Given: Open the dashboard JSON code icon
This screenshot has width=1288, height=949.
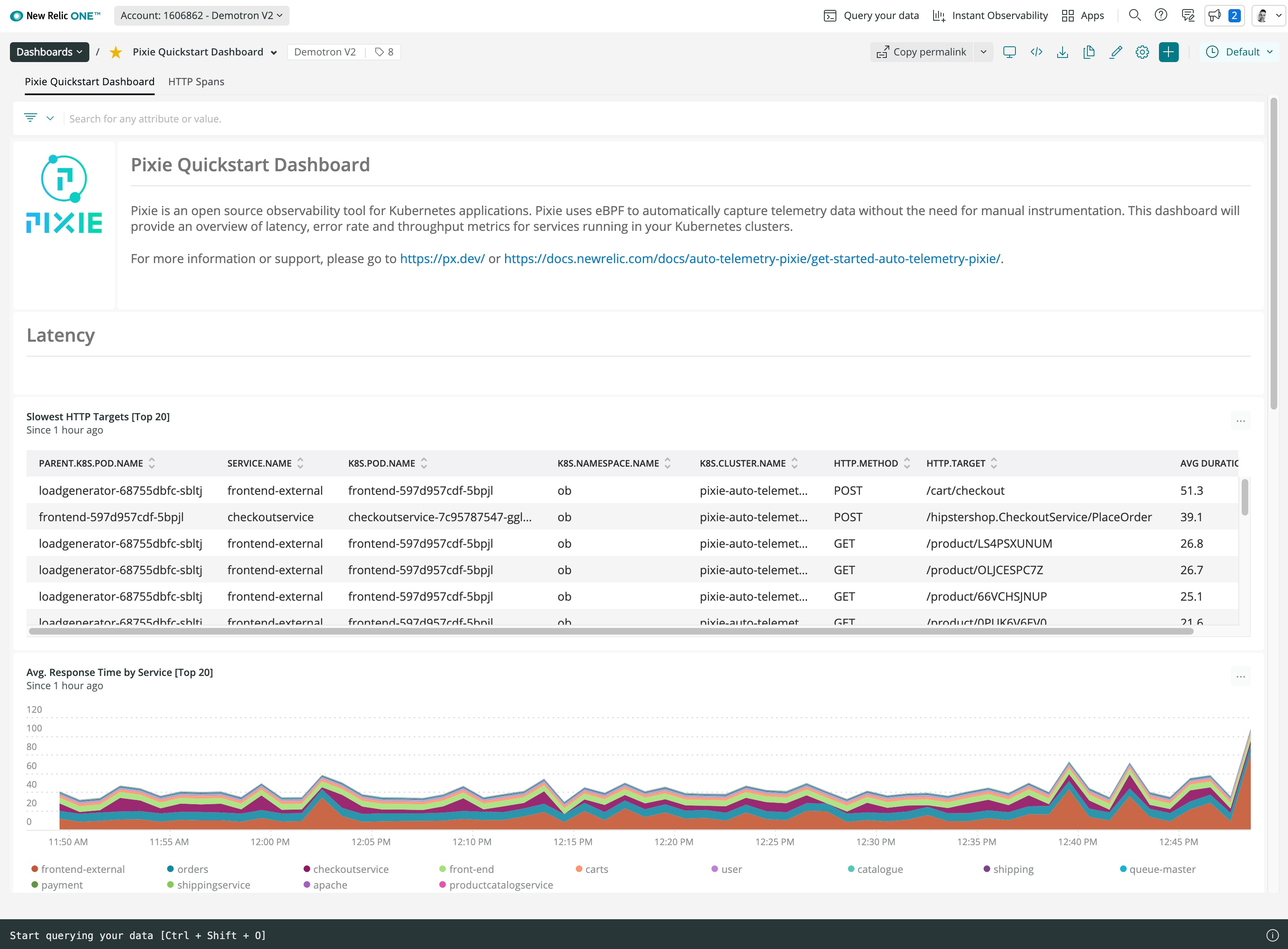Looking at the screenshot, I should point(1036,52).
